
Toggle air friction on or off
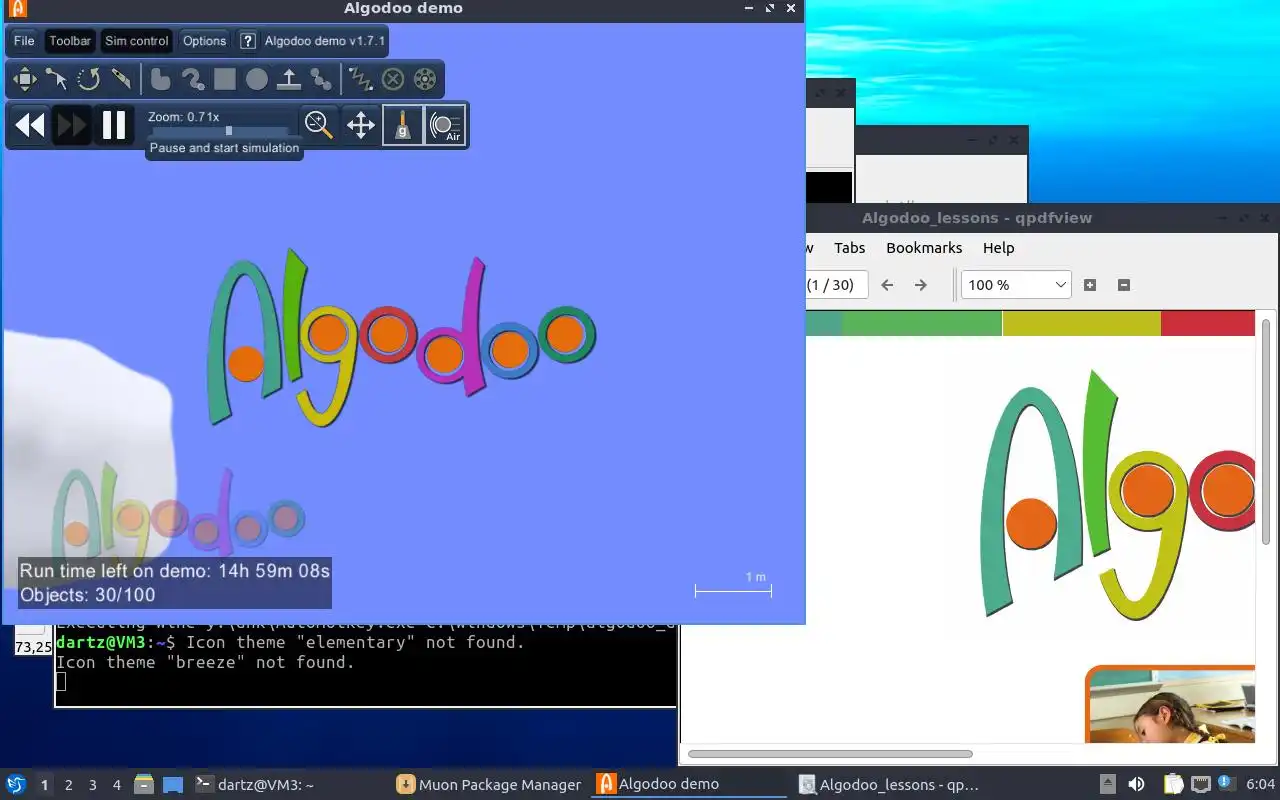[x=445, y=125]
